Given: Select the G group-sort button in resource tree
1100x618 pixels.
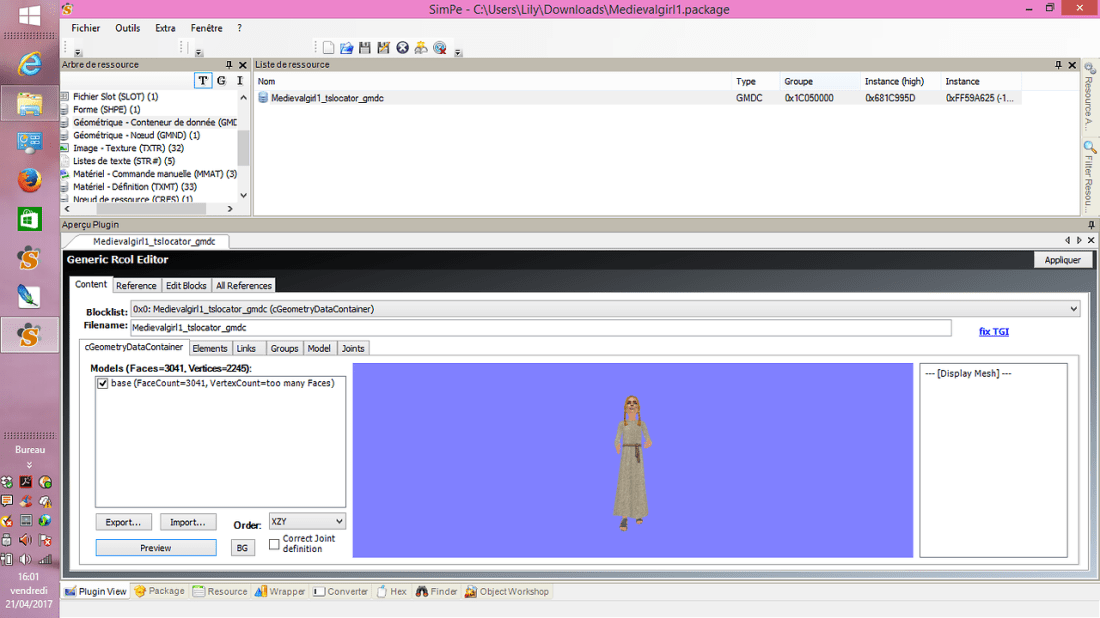Looking at the screenshot, I should click(221, 81).
